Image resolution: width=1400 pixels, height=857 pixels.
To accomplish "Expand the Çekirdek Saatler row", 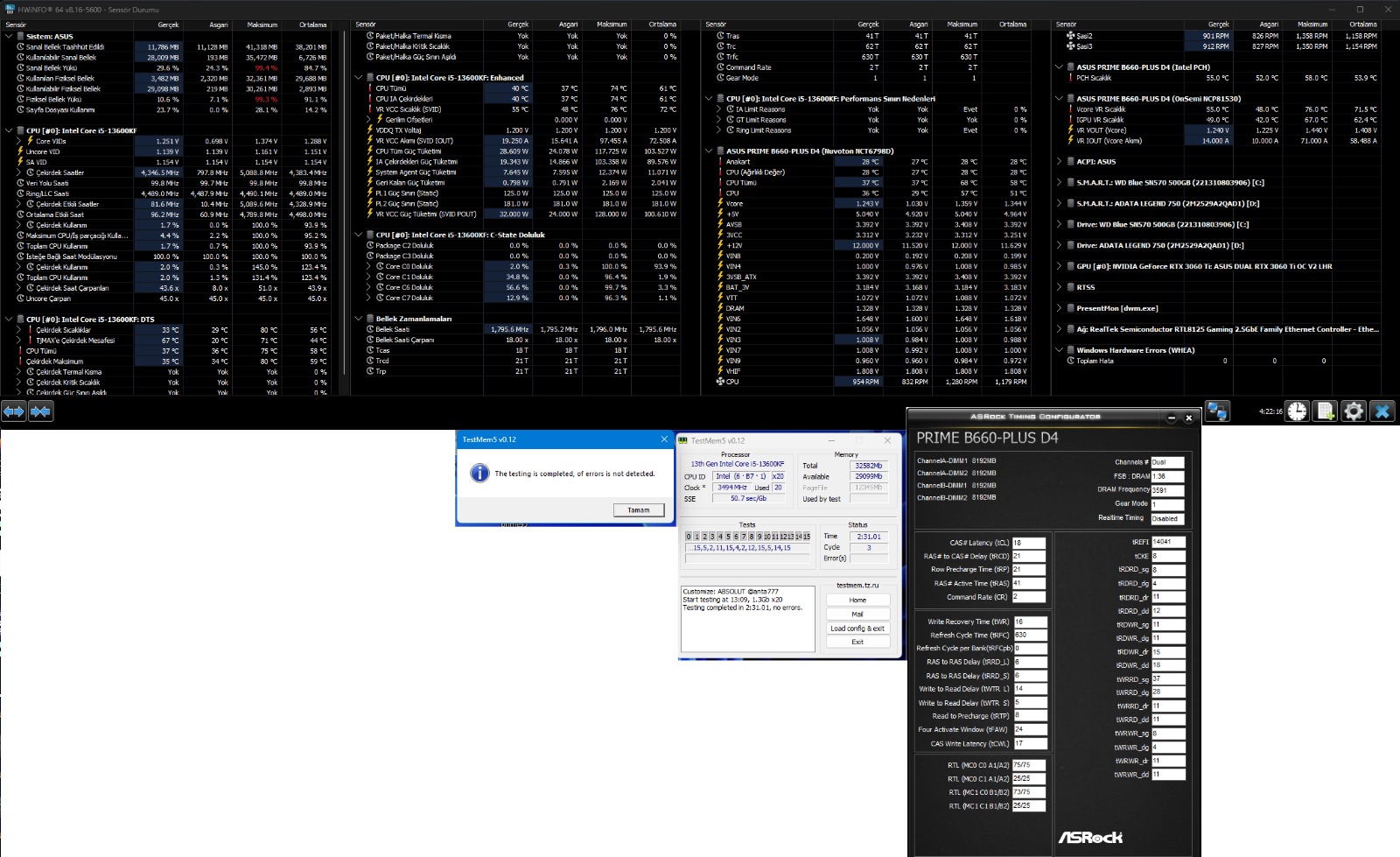I will (x=19, y=172).
